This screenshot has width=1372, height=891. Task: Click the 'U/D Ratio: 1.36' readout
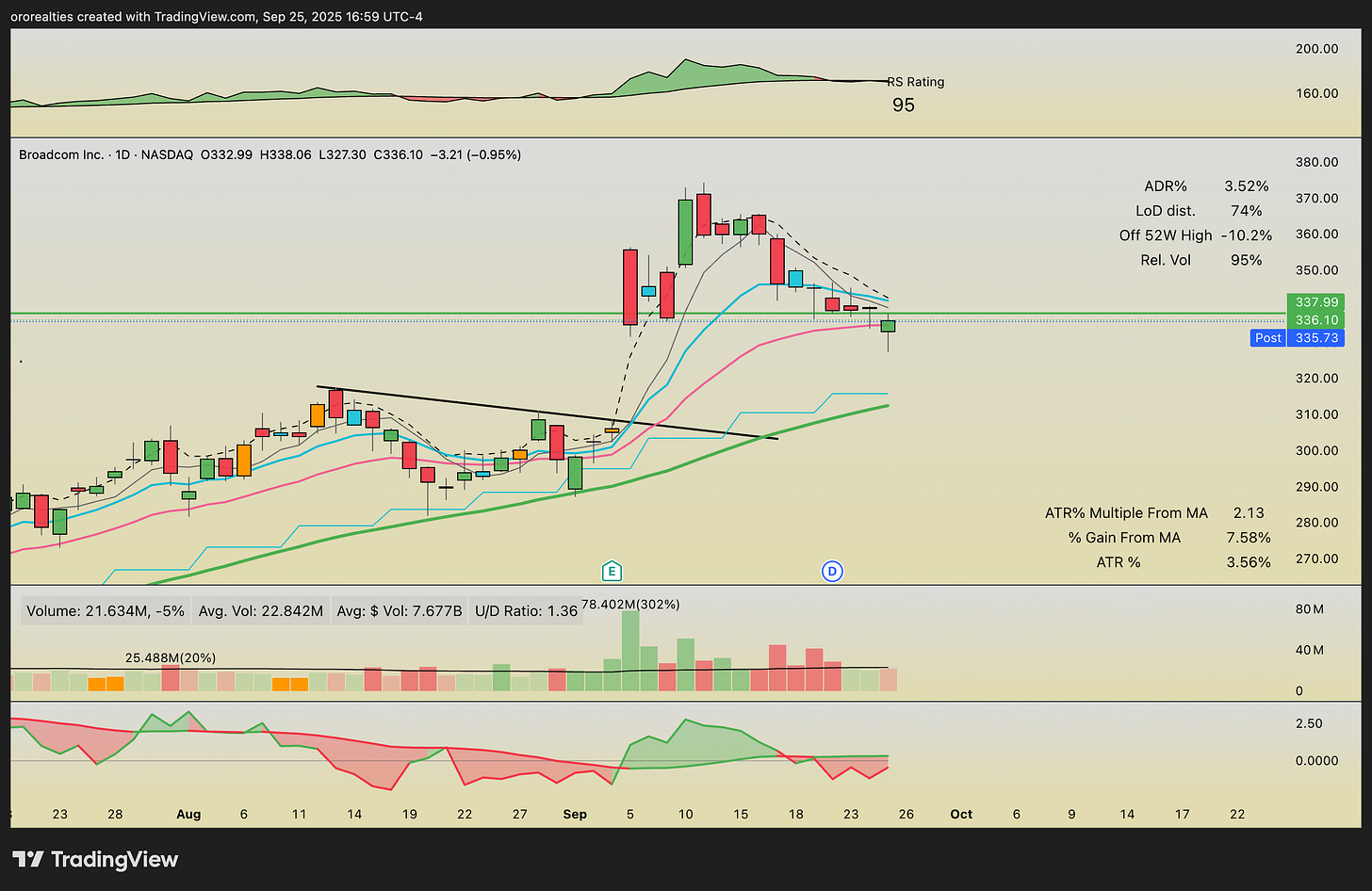tap(526, 611)
